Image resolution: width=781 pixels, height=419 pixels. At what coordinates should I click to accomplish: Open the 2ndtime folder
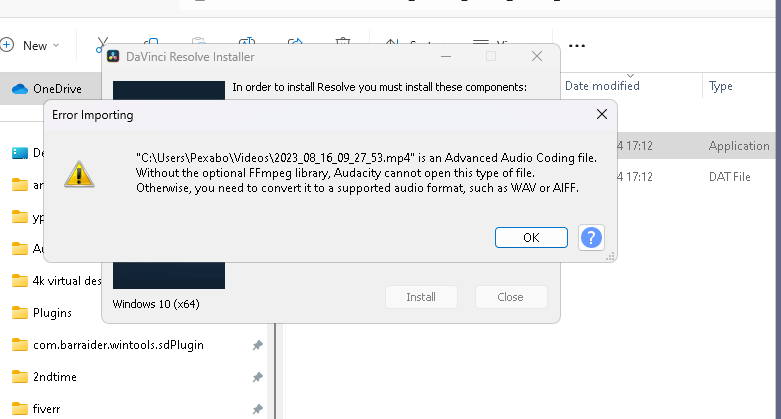[55, 377]
